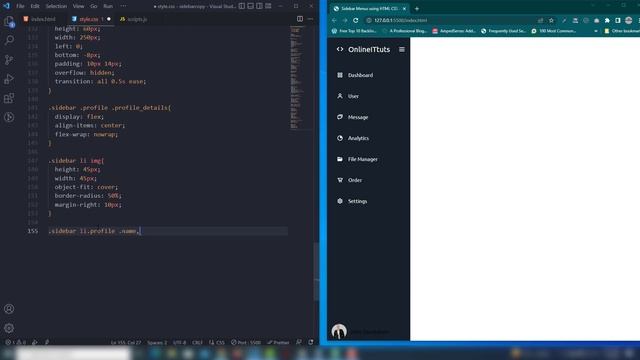Change UTF-8 encoding in status bar
The image size is (640, 360).
(x=180, y=342)
